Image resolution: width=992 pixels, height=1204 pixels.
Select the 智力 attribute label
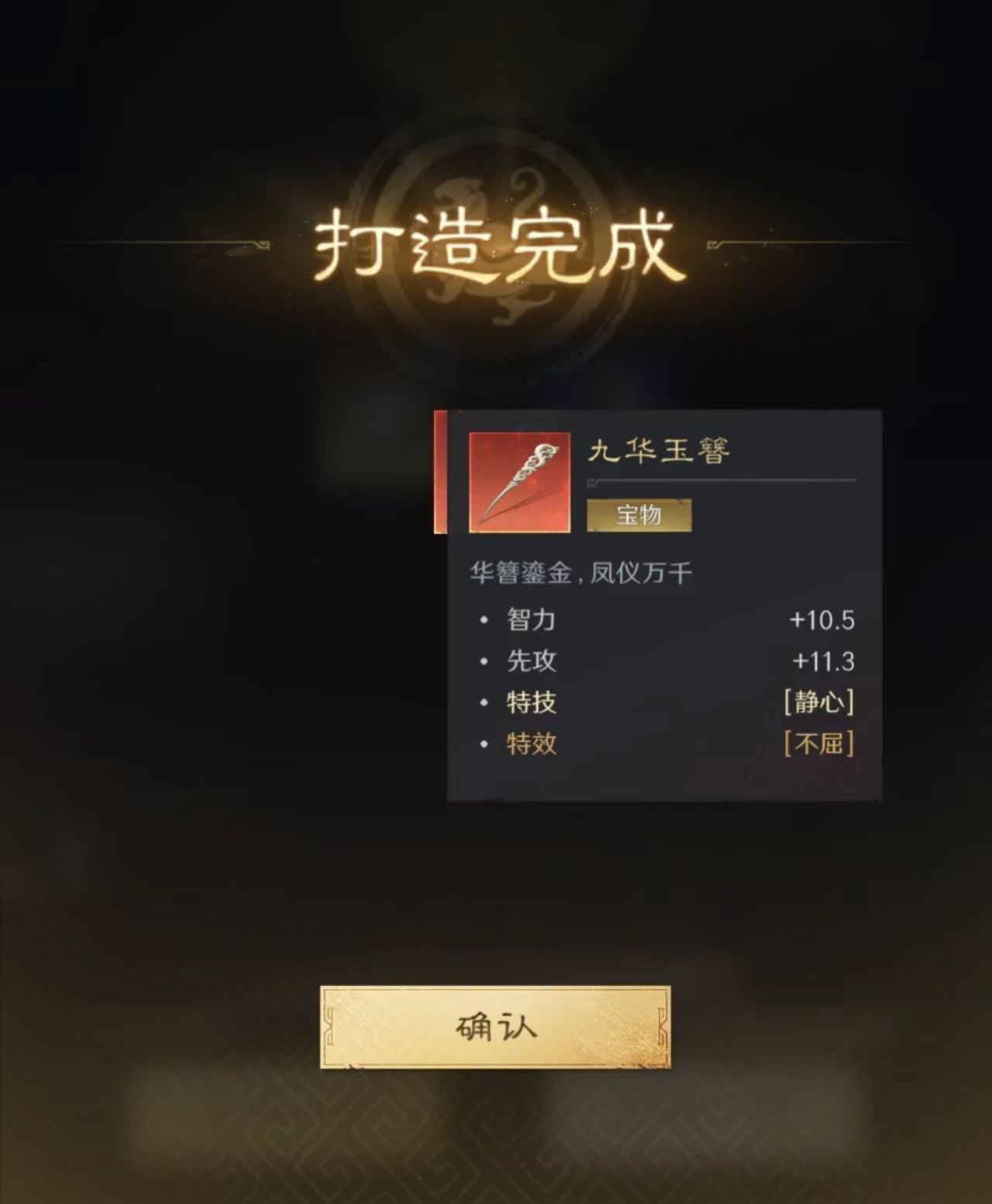531,620
